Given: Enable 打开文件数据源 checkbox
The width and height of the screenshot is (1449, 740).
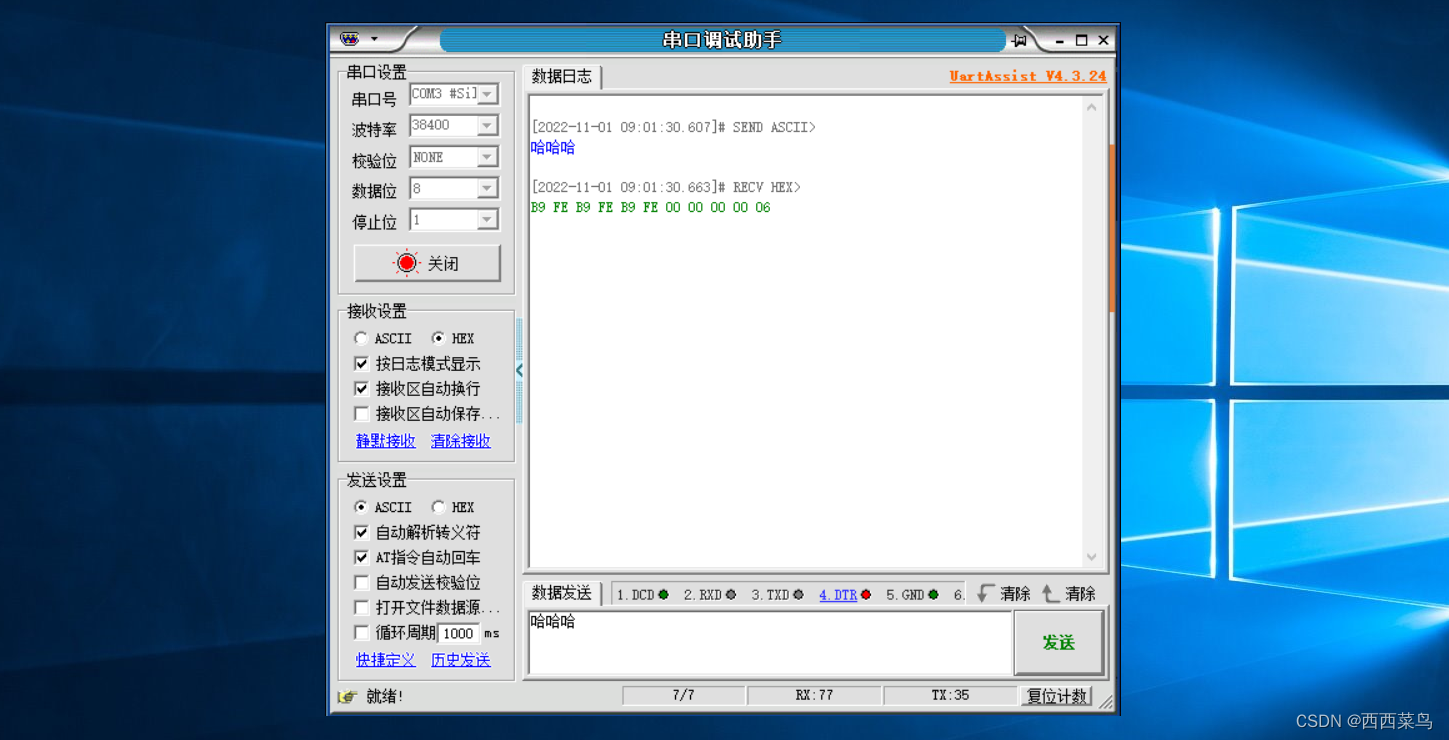Looking at the screenshot, I should point(362,607).
